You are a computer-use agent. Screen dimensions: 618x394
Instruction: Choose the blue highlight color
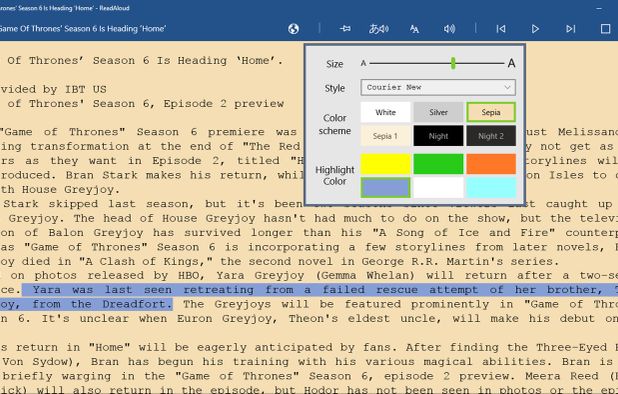coord(385,188)
